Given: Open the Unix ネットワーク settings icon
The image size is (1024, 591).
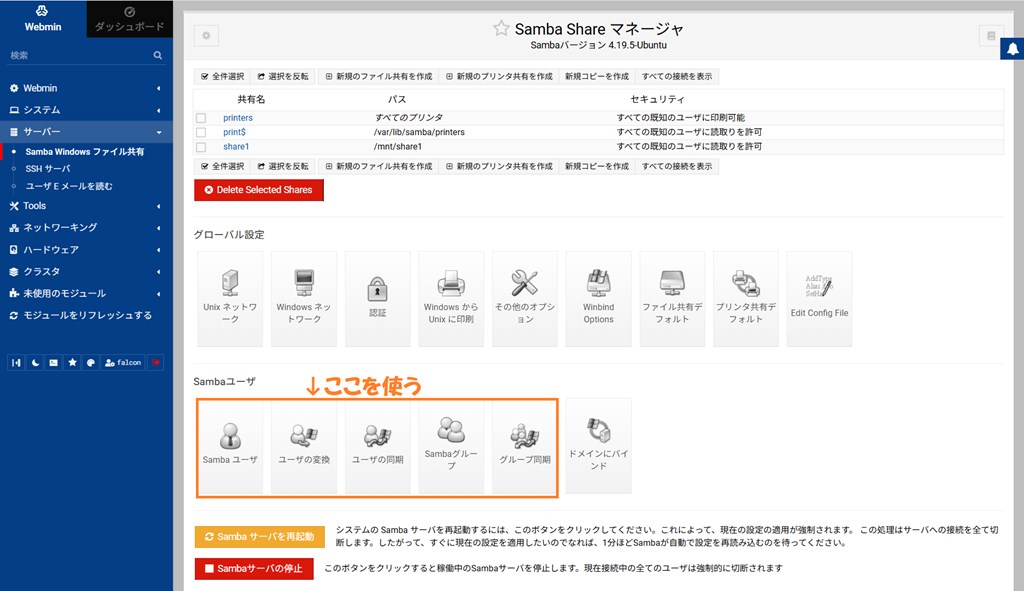Looking at the screenshot, I should pyautogui.click(x=230, y=298).
